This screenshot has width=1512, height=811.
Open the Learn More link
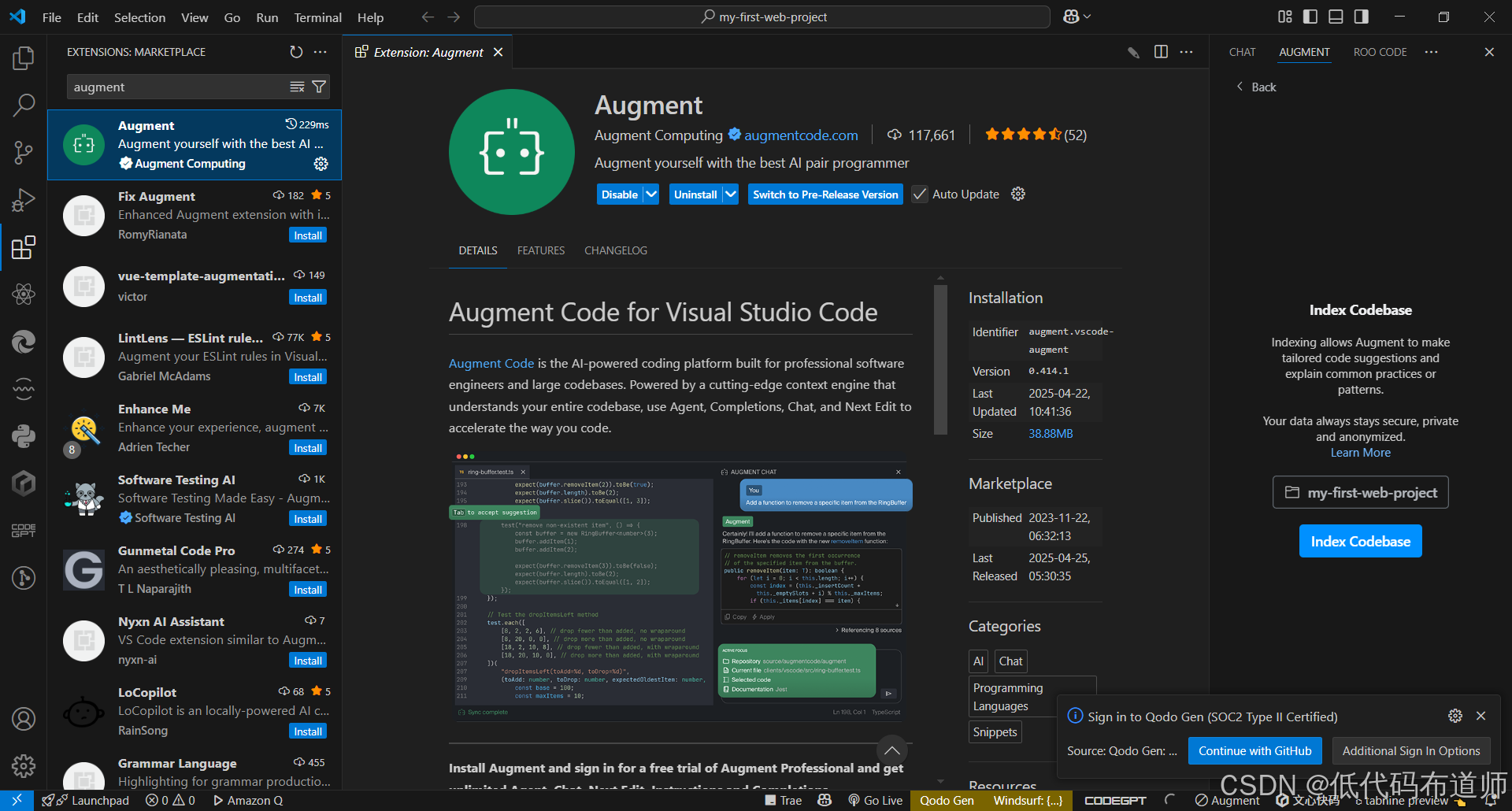tap(1360, 453)
